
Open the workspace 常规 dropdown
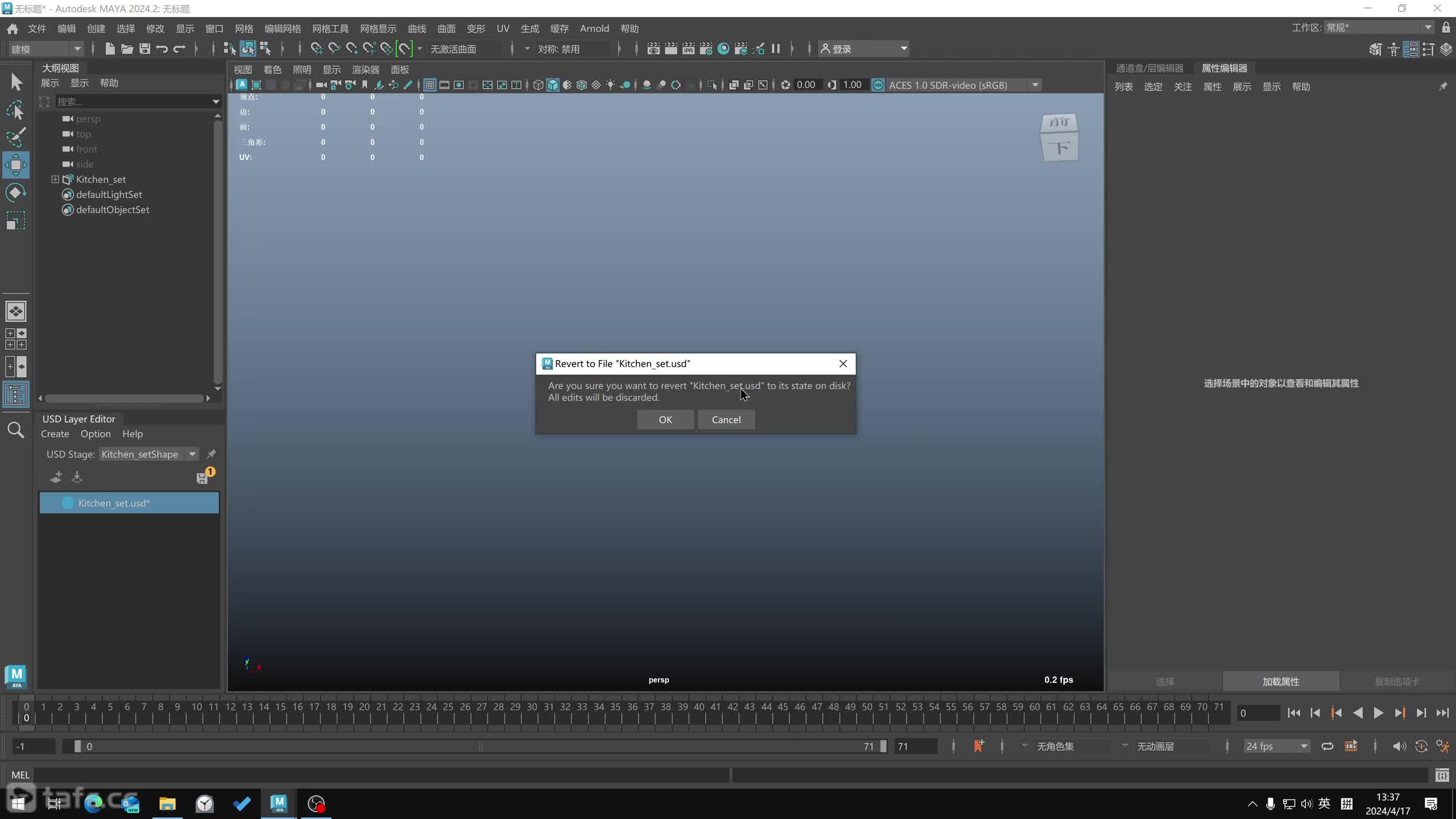[1379, 27]
